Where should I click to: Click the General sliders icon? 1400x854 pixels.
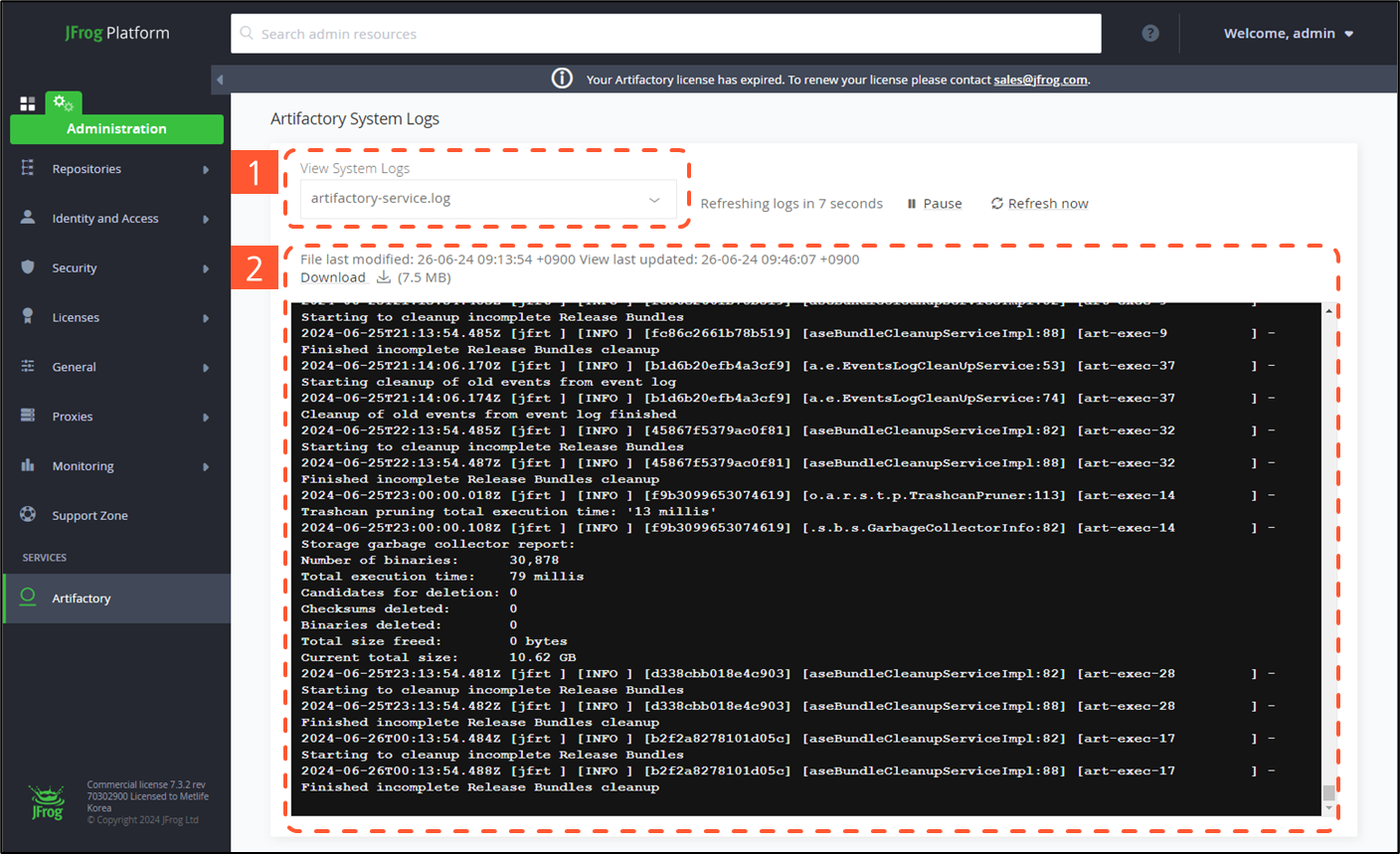coord(28,366)
